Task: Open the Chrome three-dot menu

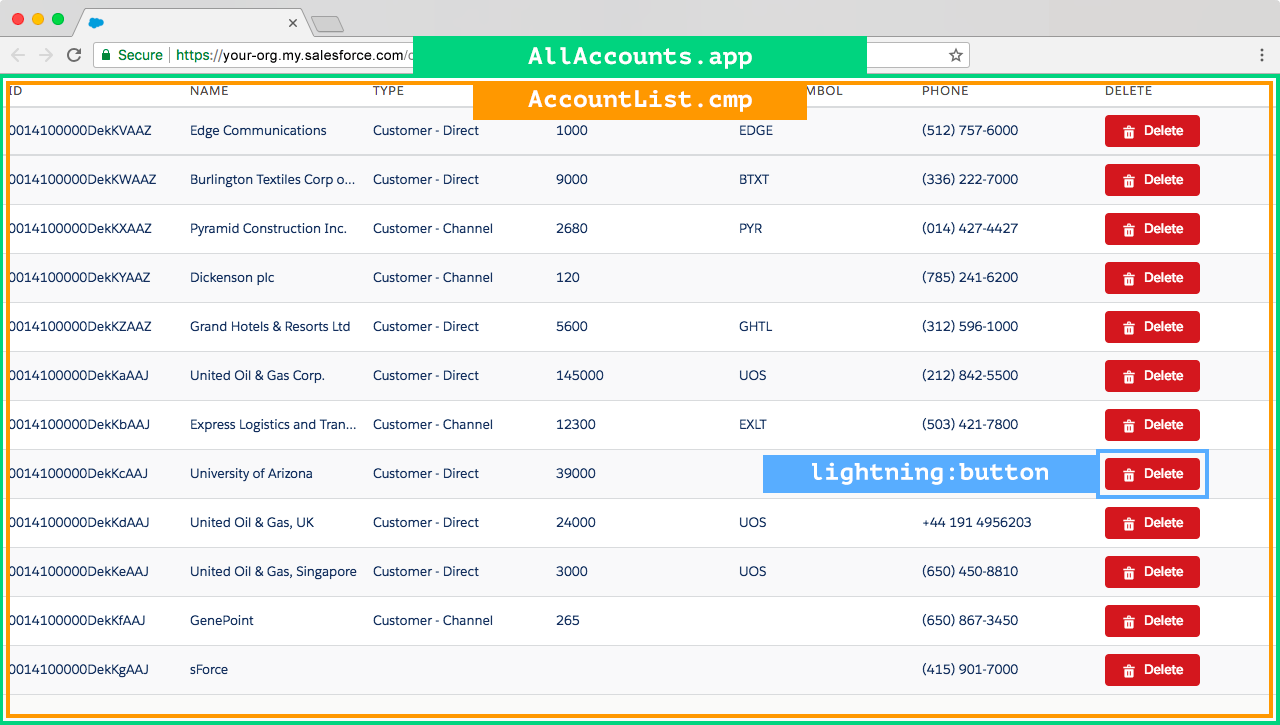Action: [x=1262, y=55]
